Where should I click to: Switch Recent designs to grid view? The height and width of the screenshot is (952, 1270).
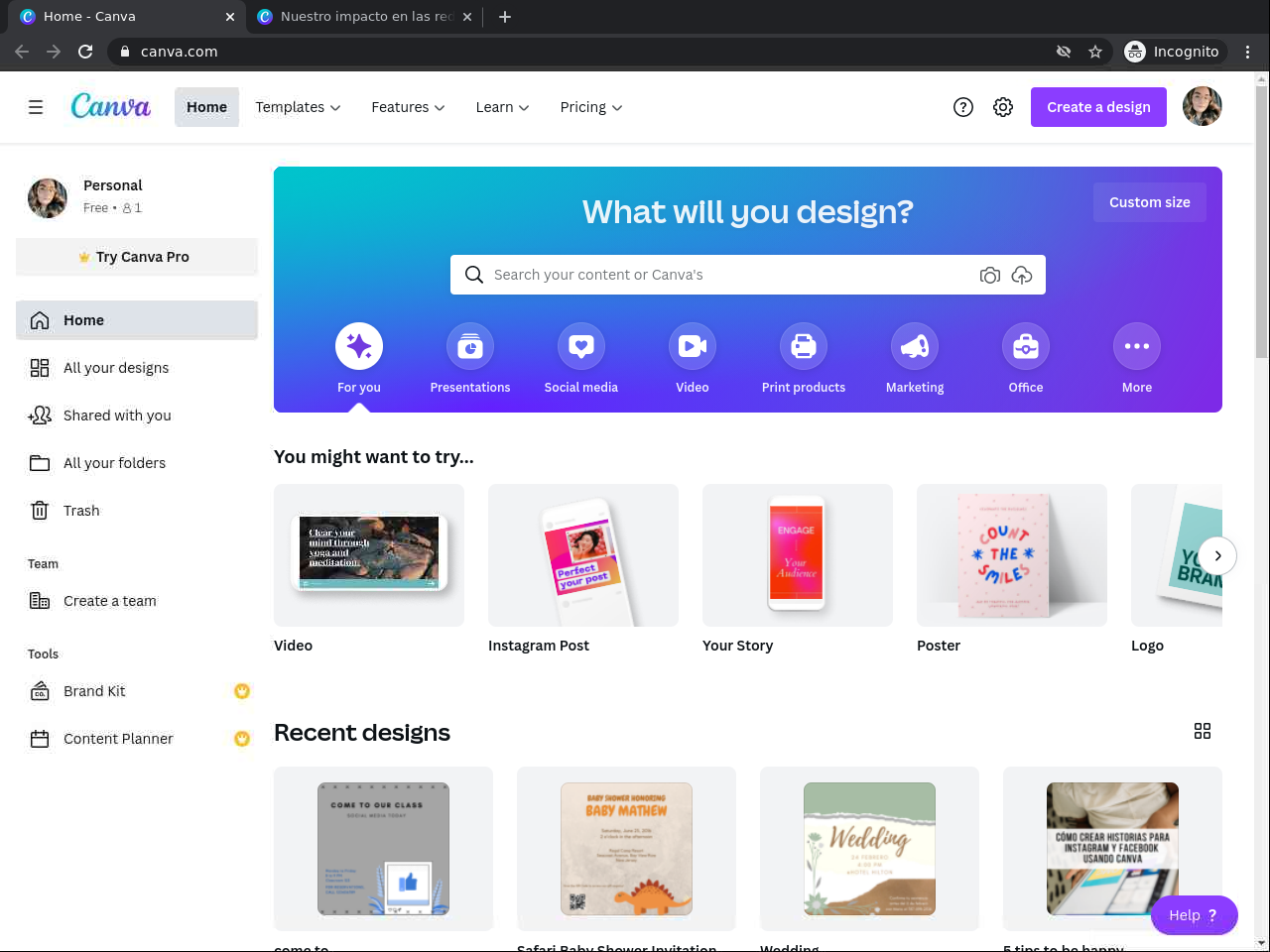click(x=1203, y=731)
